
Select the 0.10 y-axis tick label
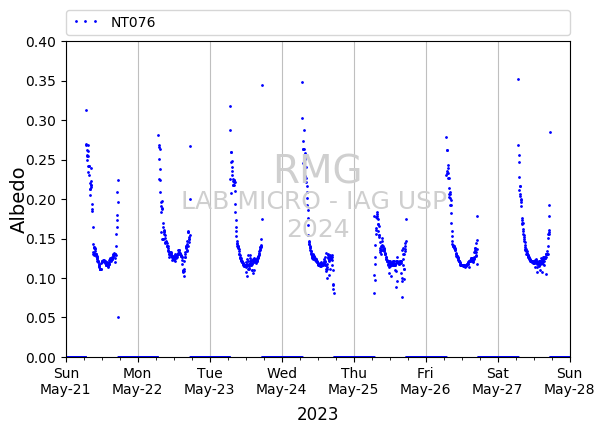point(41,279)
